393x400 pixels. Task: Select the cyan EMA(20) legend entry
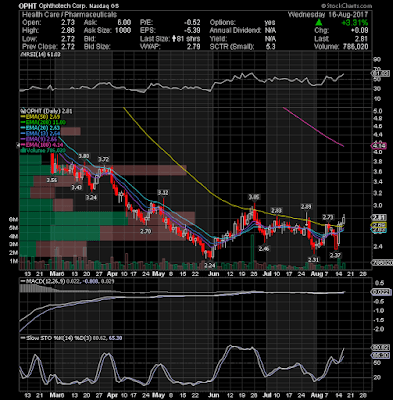35,128
